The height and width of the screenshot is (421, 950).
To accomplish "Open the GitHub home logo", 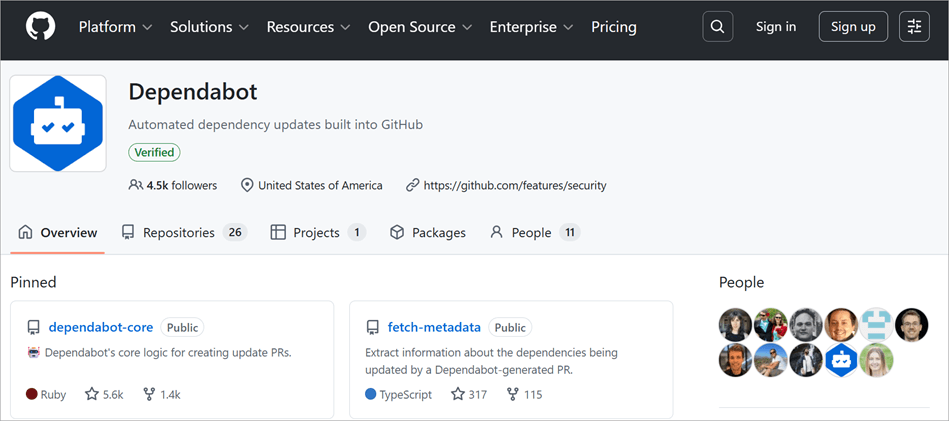I will pos(41,27).
